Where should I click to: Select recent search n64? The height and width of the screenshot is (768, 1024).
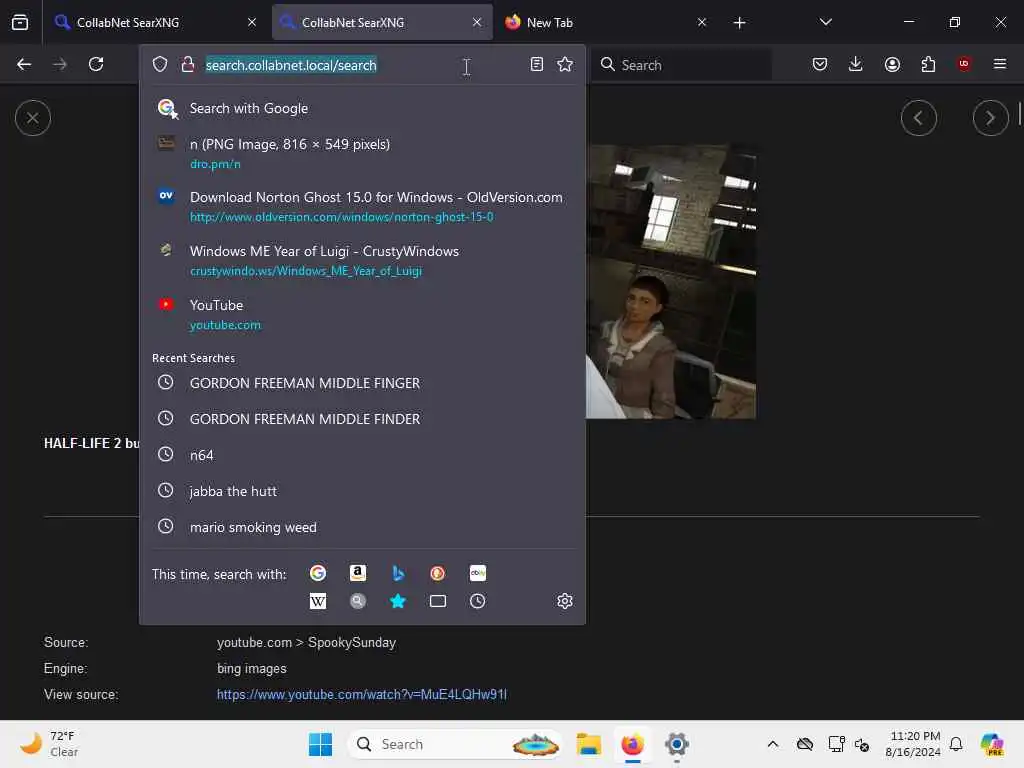pos(362,455)
